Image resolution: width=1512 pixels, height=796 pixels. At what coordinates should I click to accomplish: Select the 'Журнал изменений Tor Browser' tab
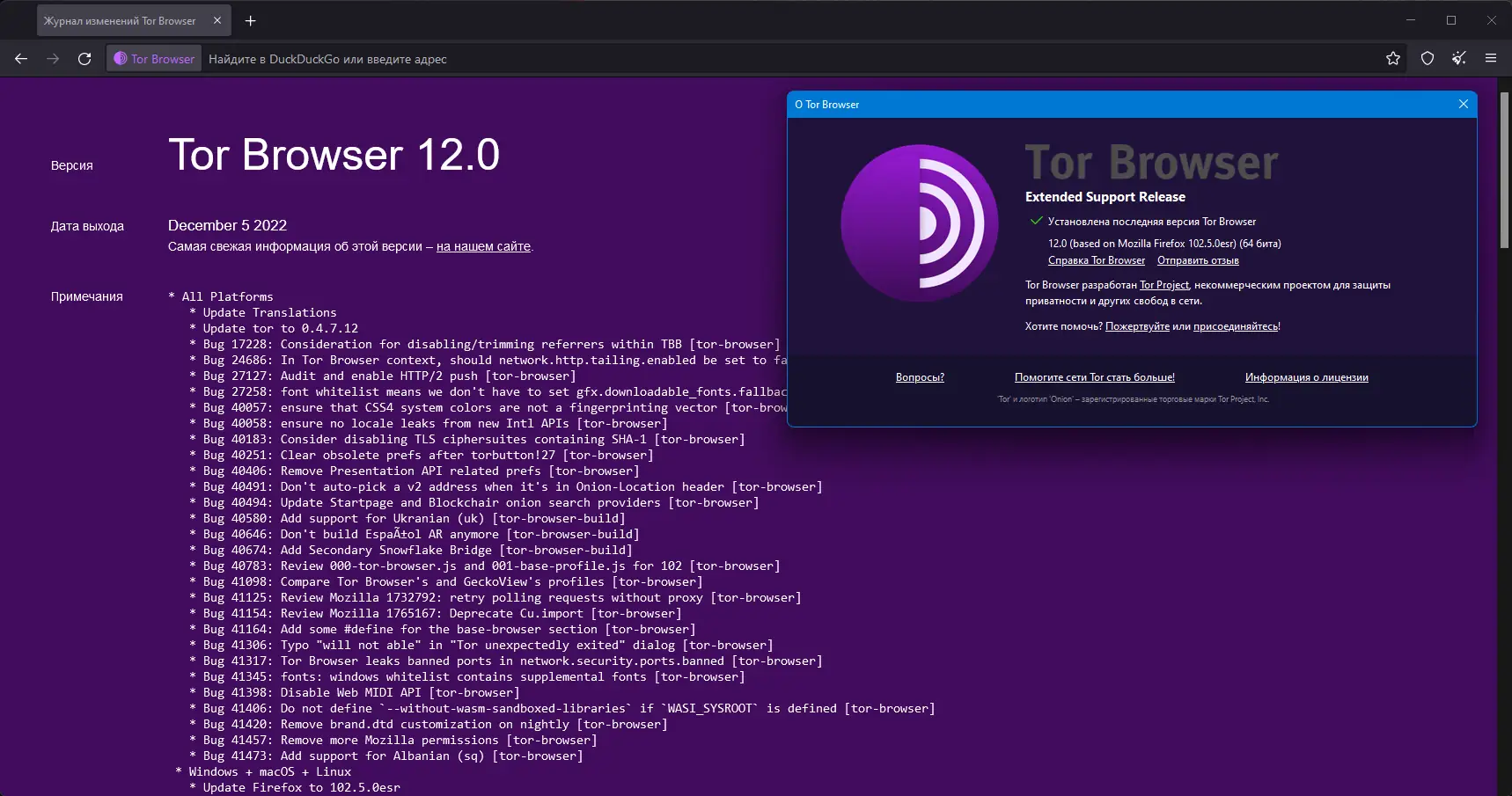(x=134, y=20)
